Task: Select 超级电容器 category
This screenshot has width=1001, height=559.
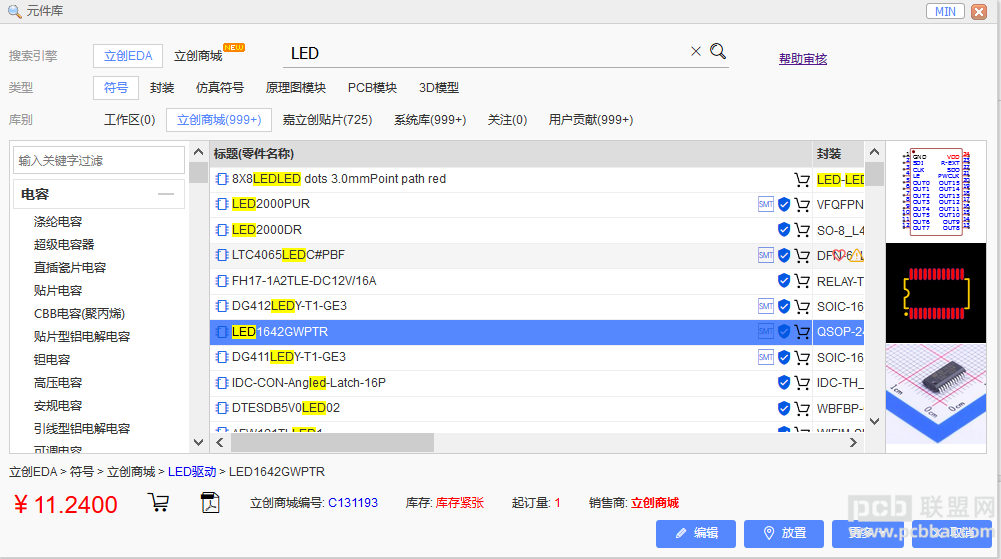Action: (64, 245)
